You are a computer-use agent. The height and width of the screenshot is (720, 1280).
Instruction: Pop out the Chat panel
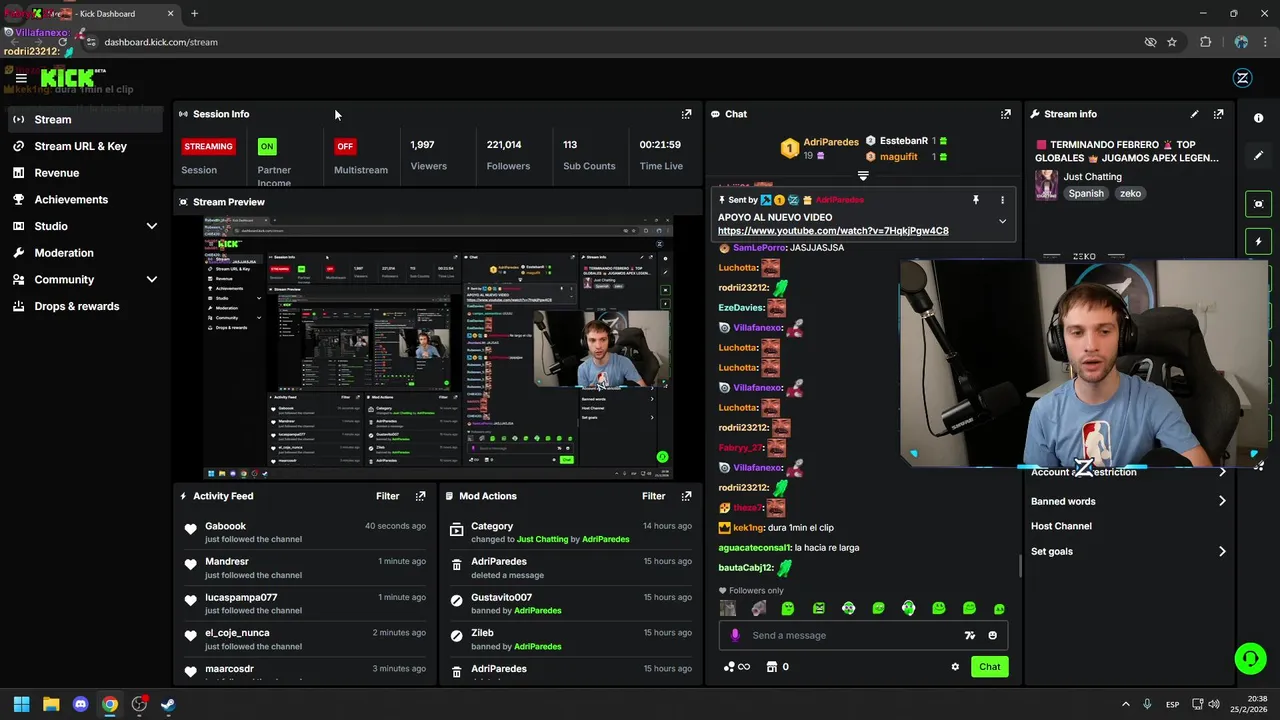click(x=1006, y=114)
